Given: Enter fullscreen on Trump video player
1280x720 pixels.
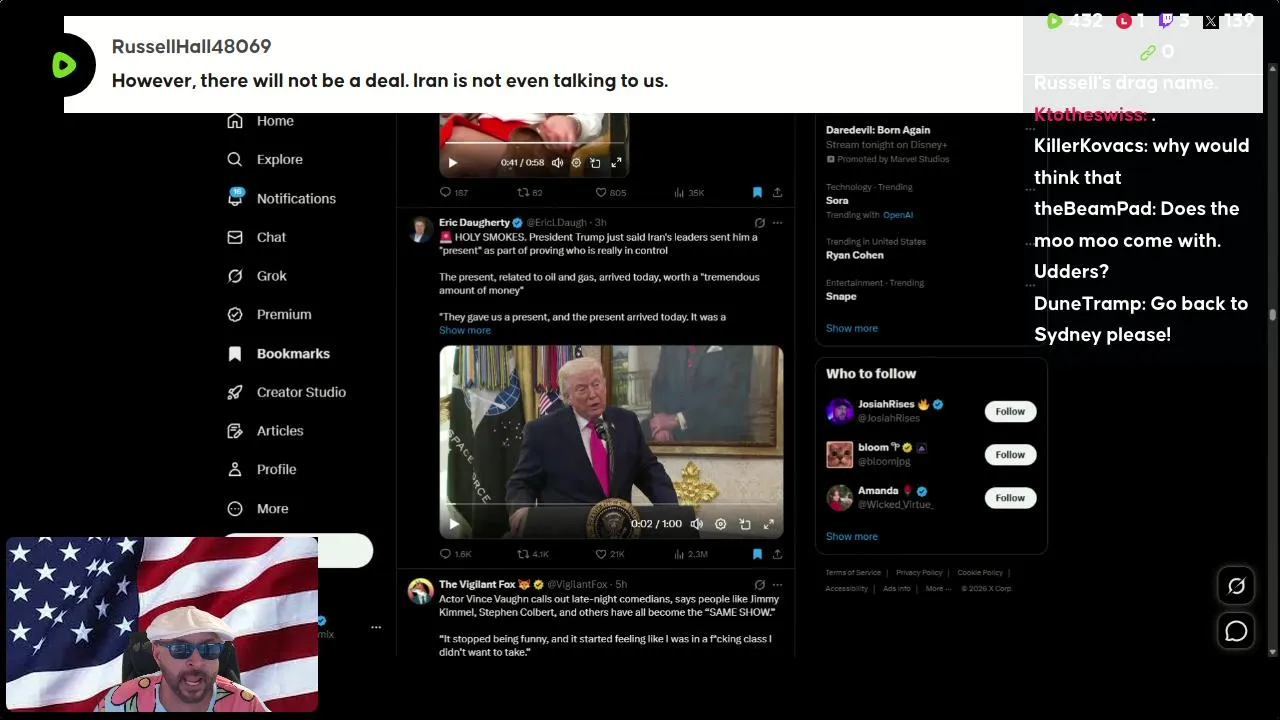Looking at the screenshot, I should pyautogui.click(x=768, y=524).
